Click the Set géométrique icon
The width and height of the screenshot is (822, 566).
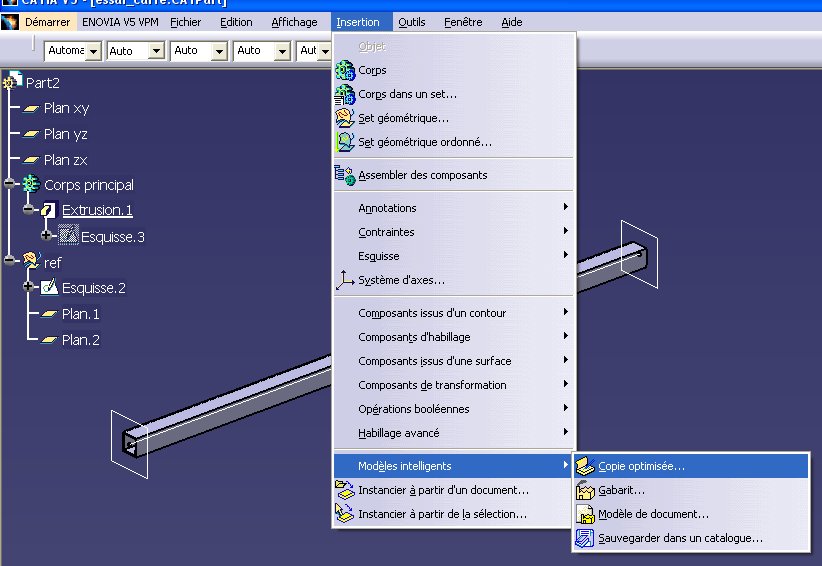(x=345, y=118)
